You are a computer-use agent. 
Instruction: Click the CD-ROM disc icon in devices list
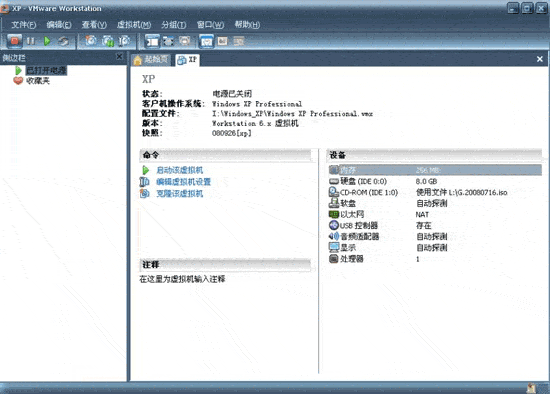coord(334,192)
